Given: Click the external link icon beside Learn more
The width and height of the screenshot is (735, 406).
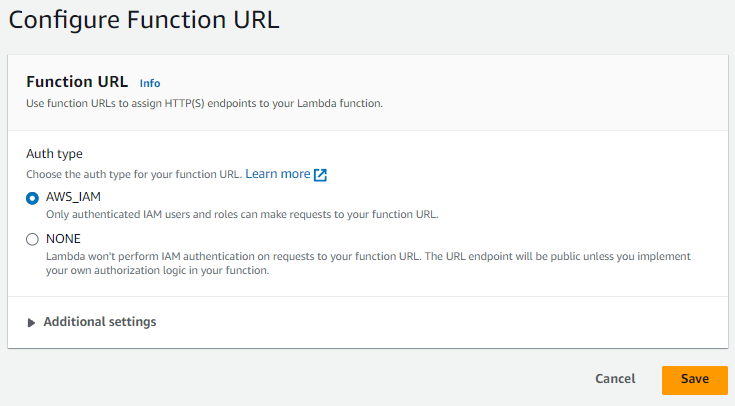Looking at the screenshot, I should (x=320, y=175).
